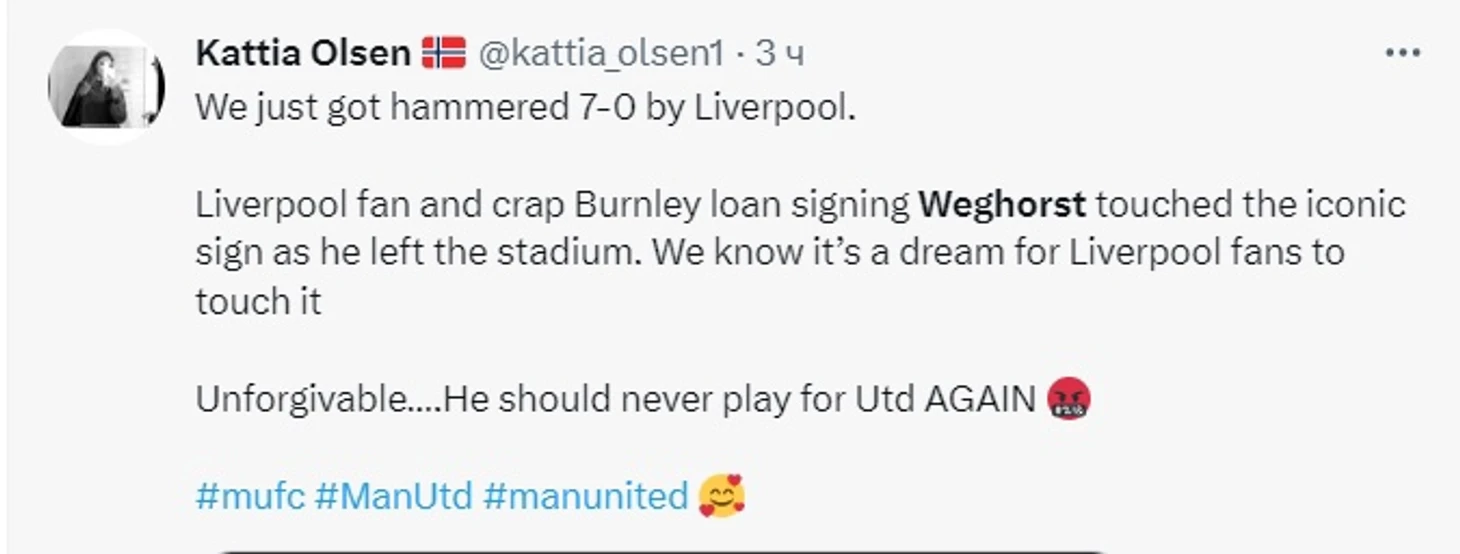Open Kattia Olsen's profile avatar
Viewport: 1460px width, 554px height.
pyautogui.click(x=105, y=87)
